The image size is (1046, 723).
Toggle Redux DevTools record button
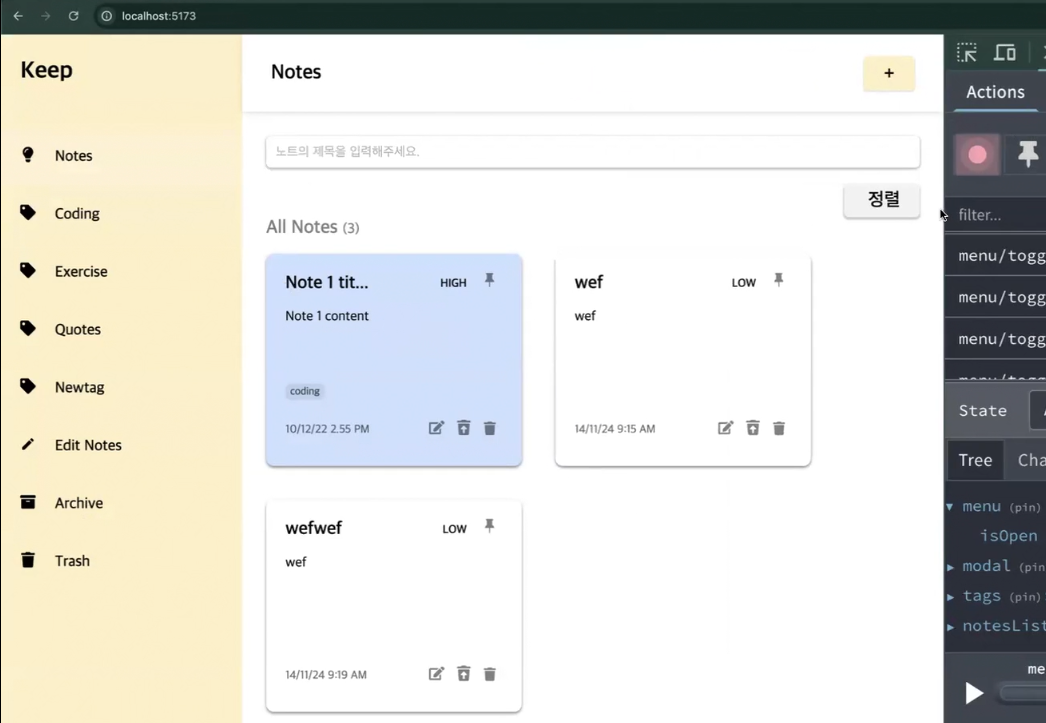pos(977,155)
